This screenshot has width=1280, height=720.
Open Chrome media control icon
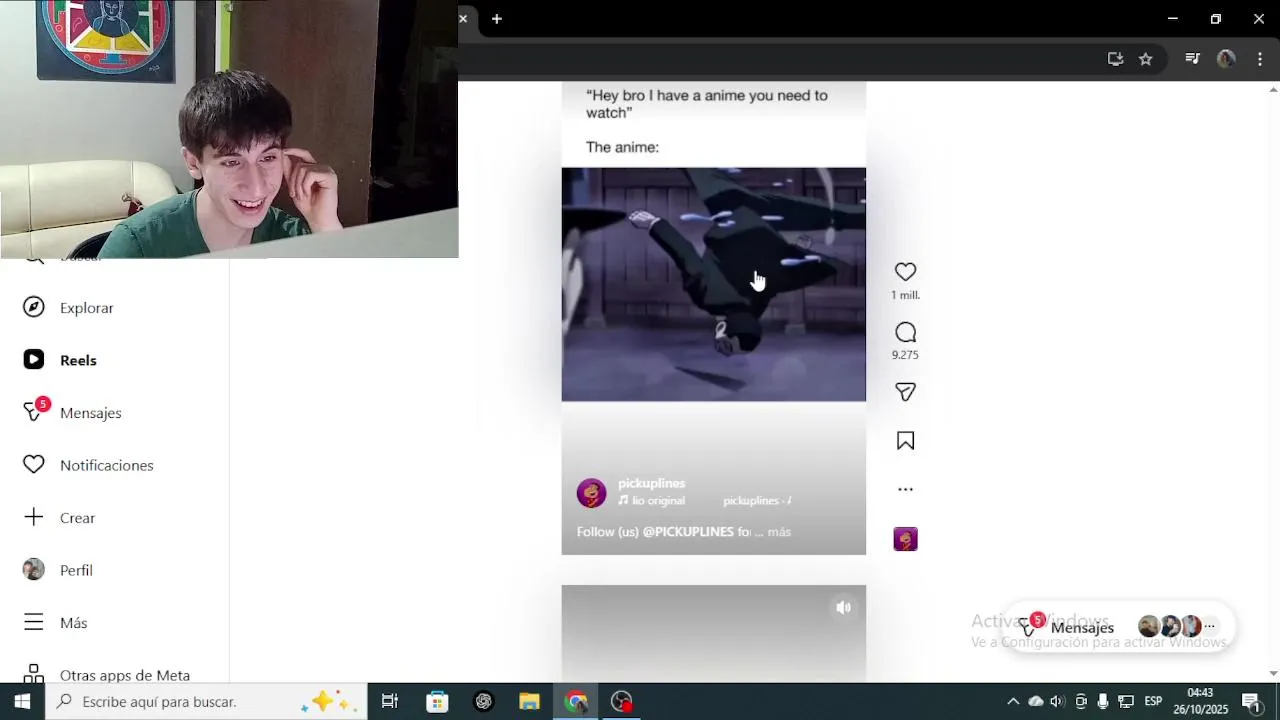click(1192, 59)
